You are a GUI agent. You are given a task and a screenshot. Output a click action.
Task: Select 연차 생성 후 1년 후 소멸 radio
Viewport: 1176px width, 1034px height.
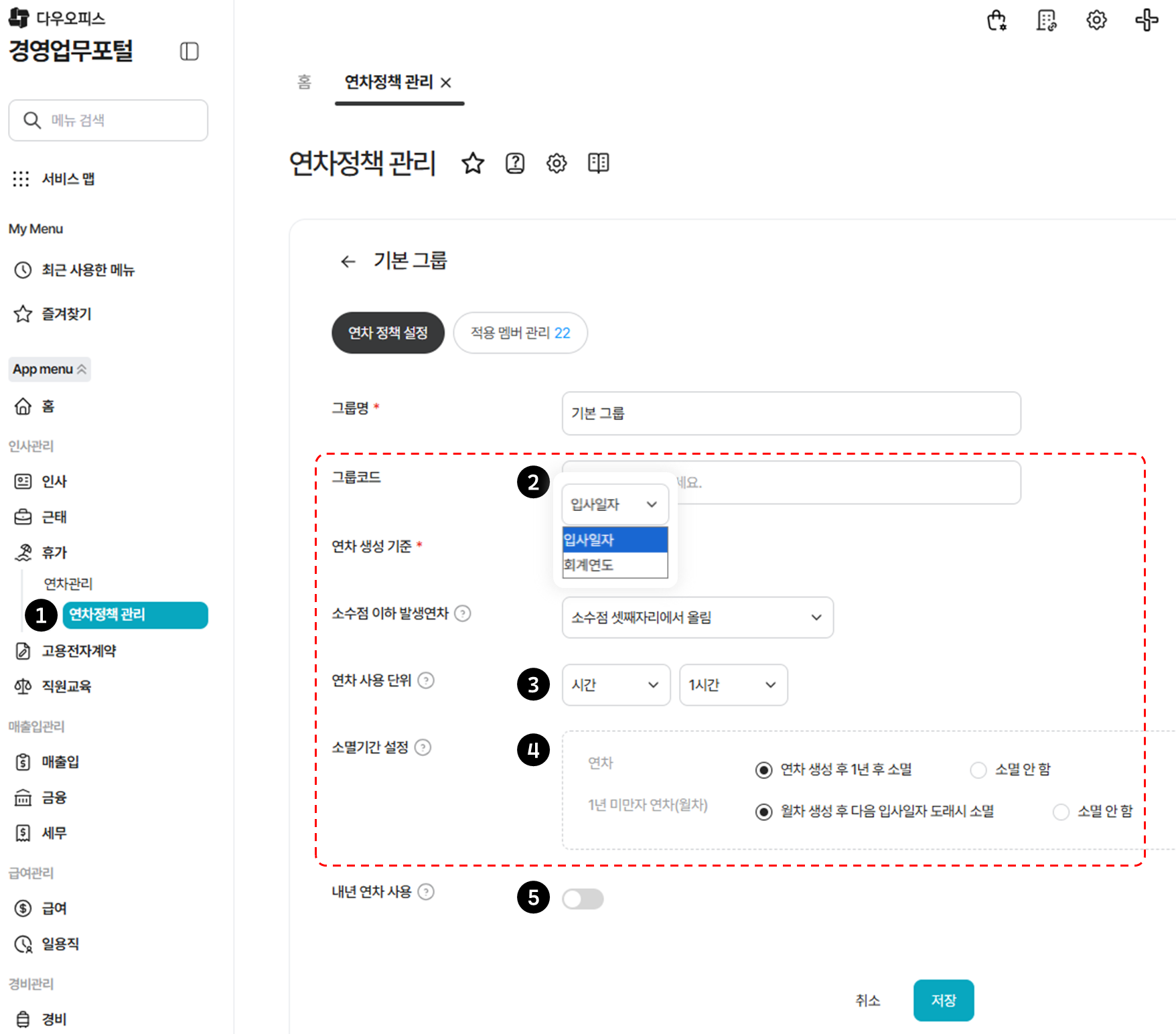pos(763,770)
